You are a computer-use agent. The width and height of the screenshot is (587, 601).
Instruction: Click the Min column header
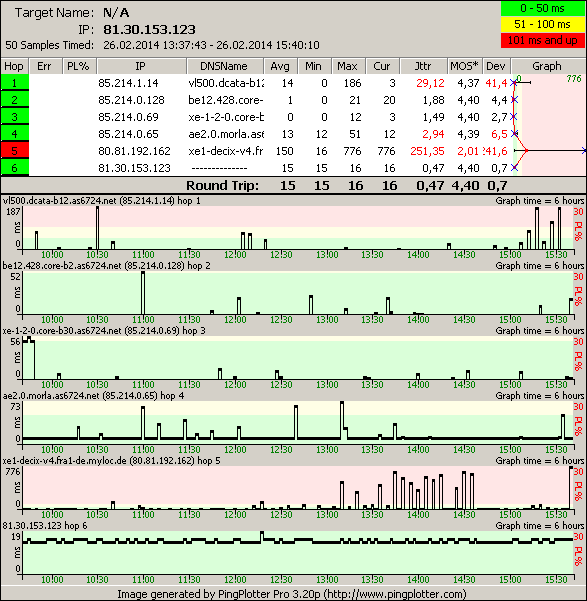coord(314,66)
